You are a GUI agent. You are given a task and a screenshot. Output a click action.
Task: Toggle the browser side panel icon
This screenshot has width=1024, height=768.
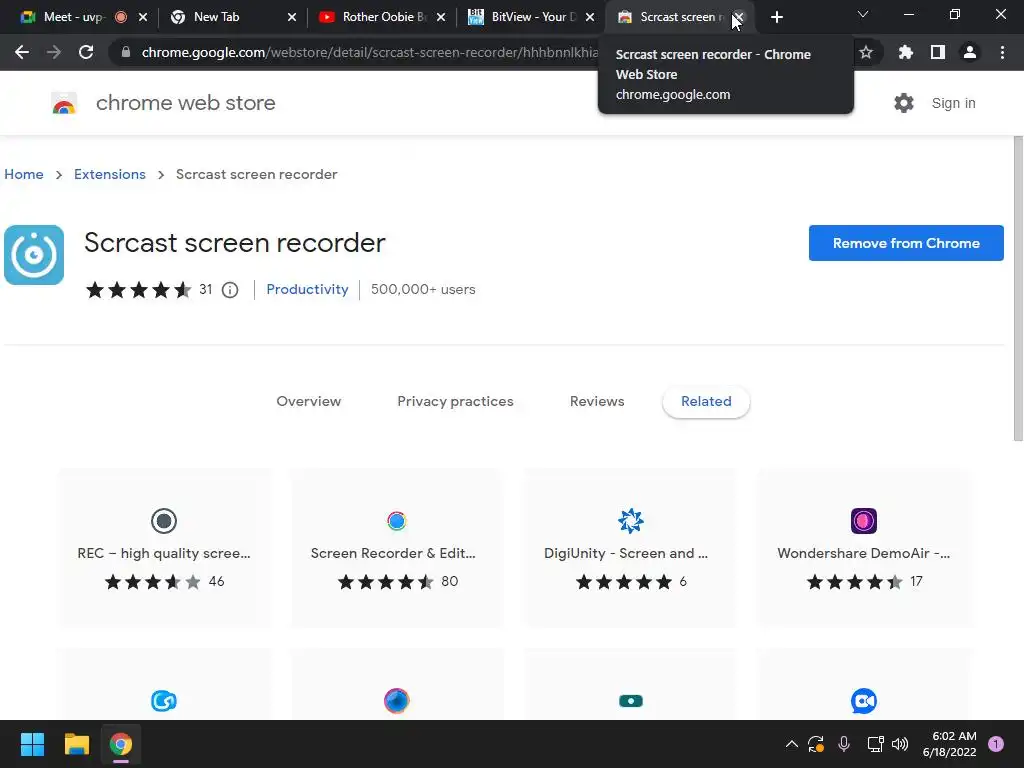[938, 52]
